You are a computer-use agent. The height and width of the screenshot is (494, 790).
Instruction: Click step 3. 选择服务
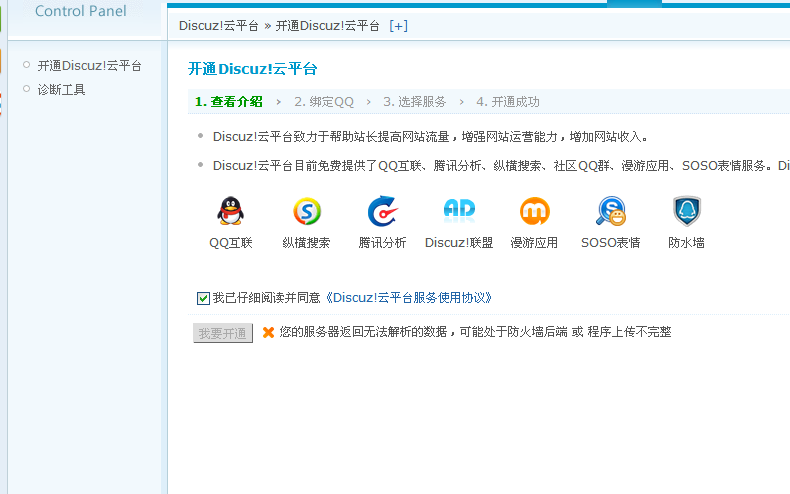click(x=415, y=102)
